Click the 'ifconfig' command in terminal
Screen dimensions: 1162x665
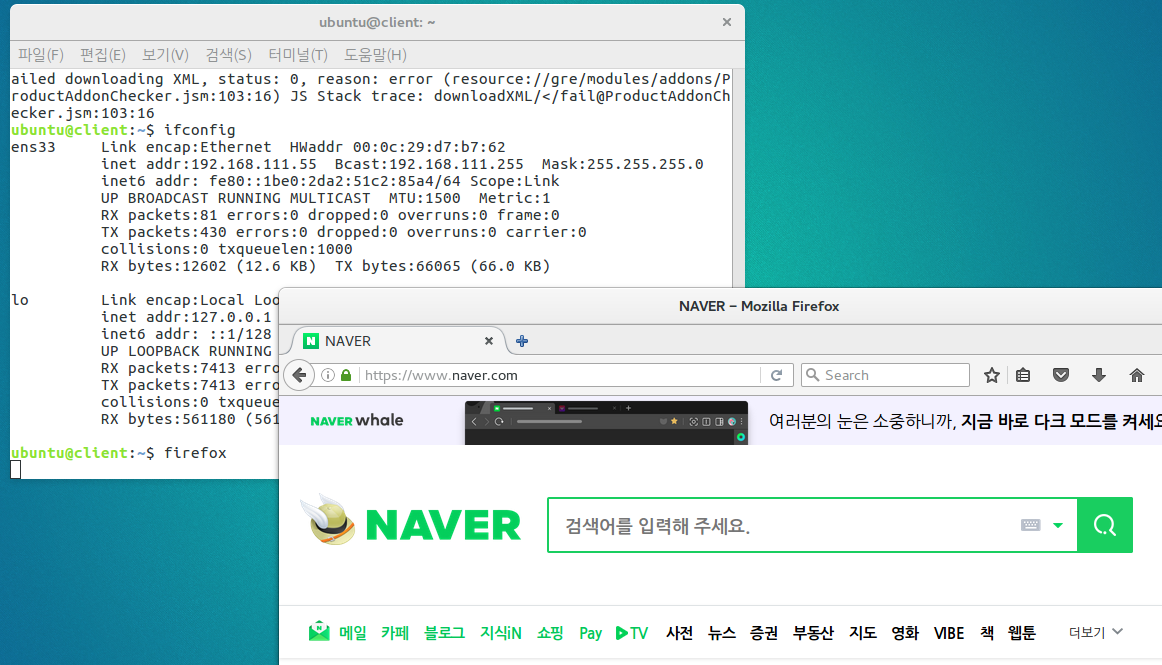[199, 130]
